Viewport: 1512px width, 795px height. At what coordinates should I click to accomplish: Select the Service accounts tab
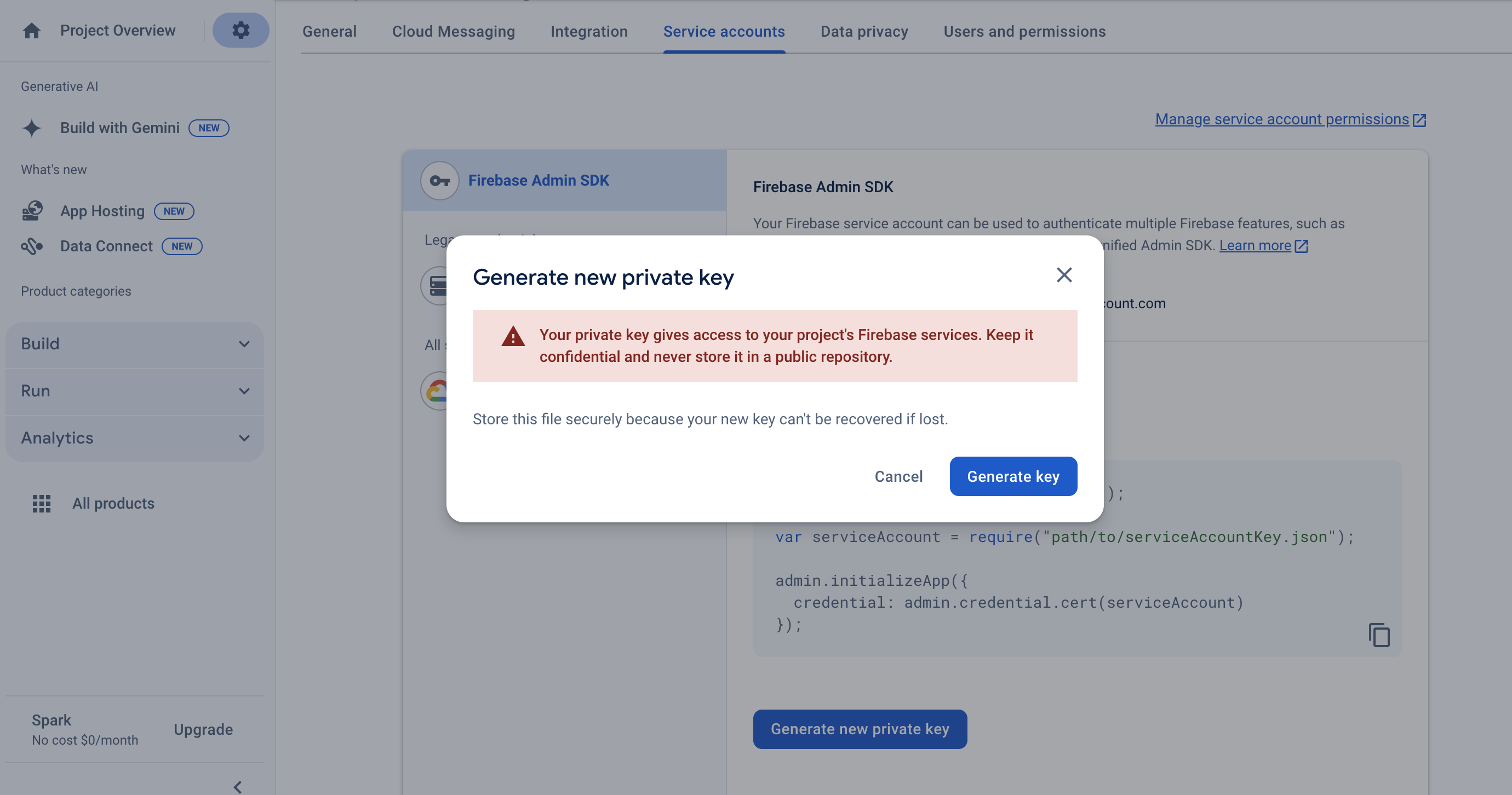pos(724,32)
